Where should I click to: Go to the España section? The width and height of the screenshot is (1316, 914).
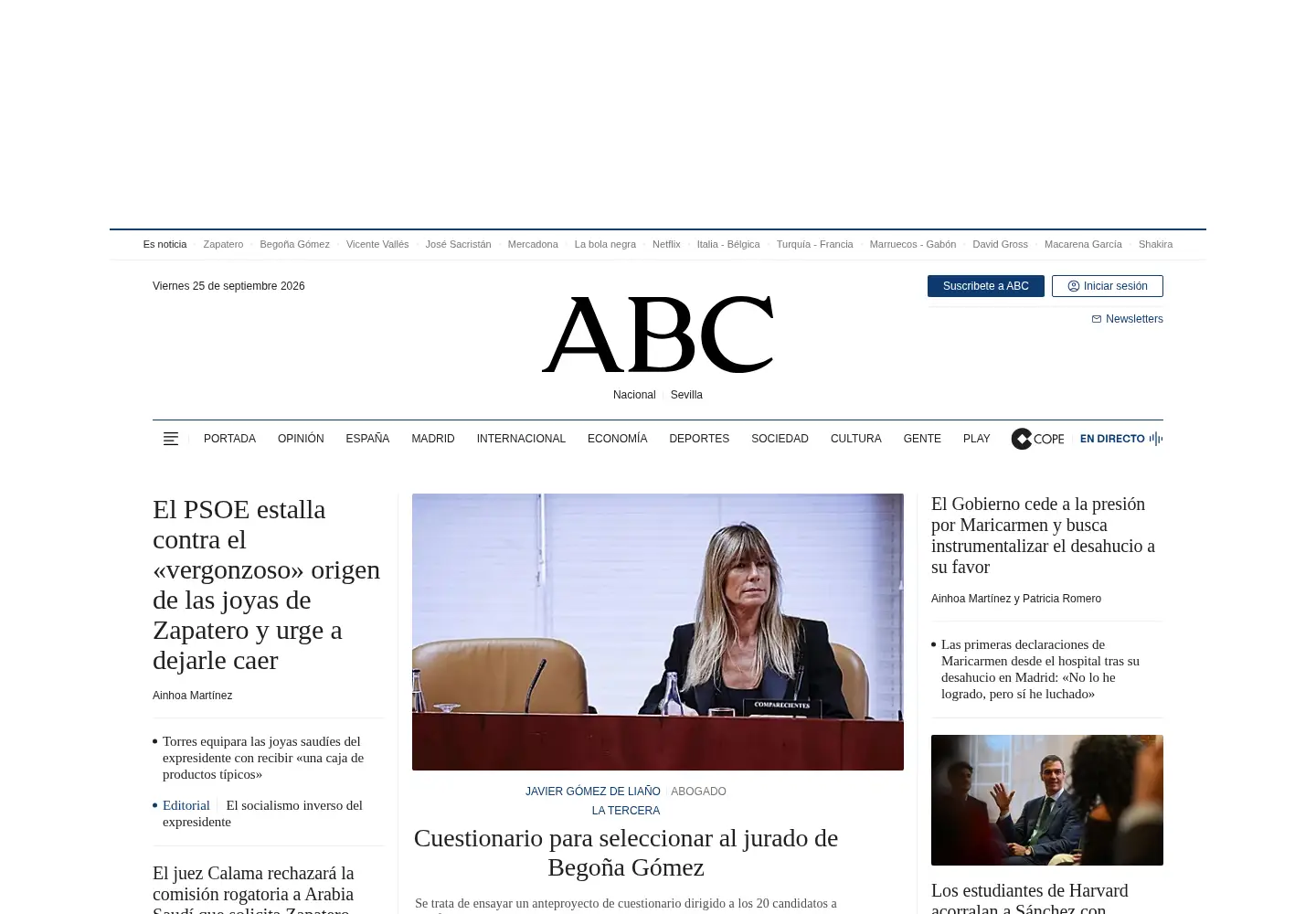(367, 439)
